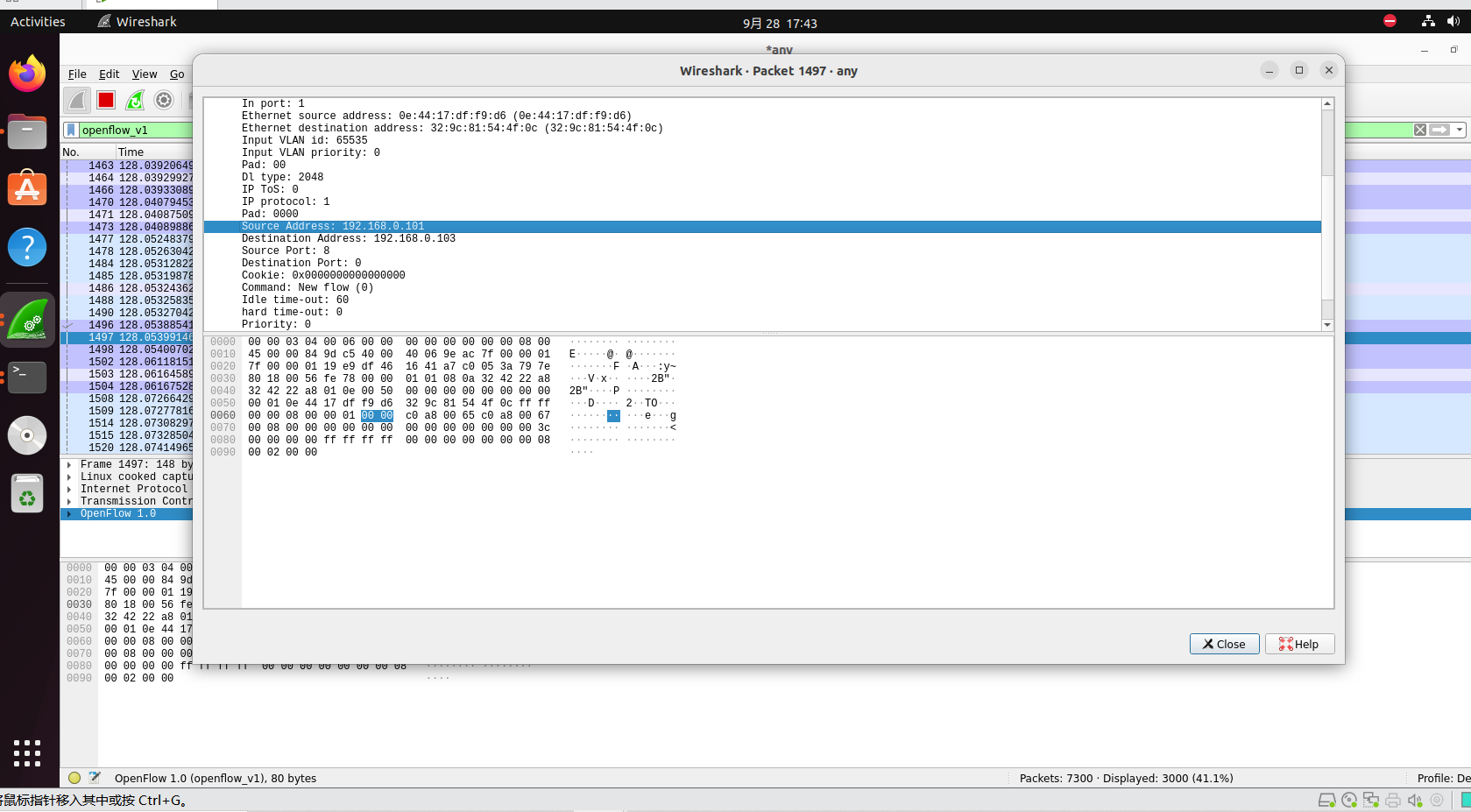The height and width of the screenshot is (812, 1471).
Task: Click the scroll-down arrow in packet details
Action: [x=1327, y=325]
